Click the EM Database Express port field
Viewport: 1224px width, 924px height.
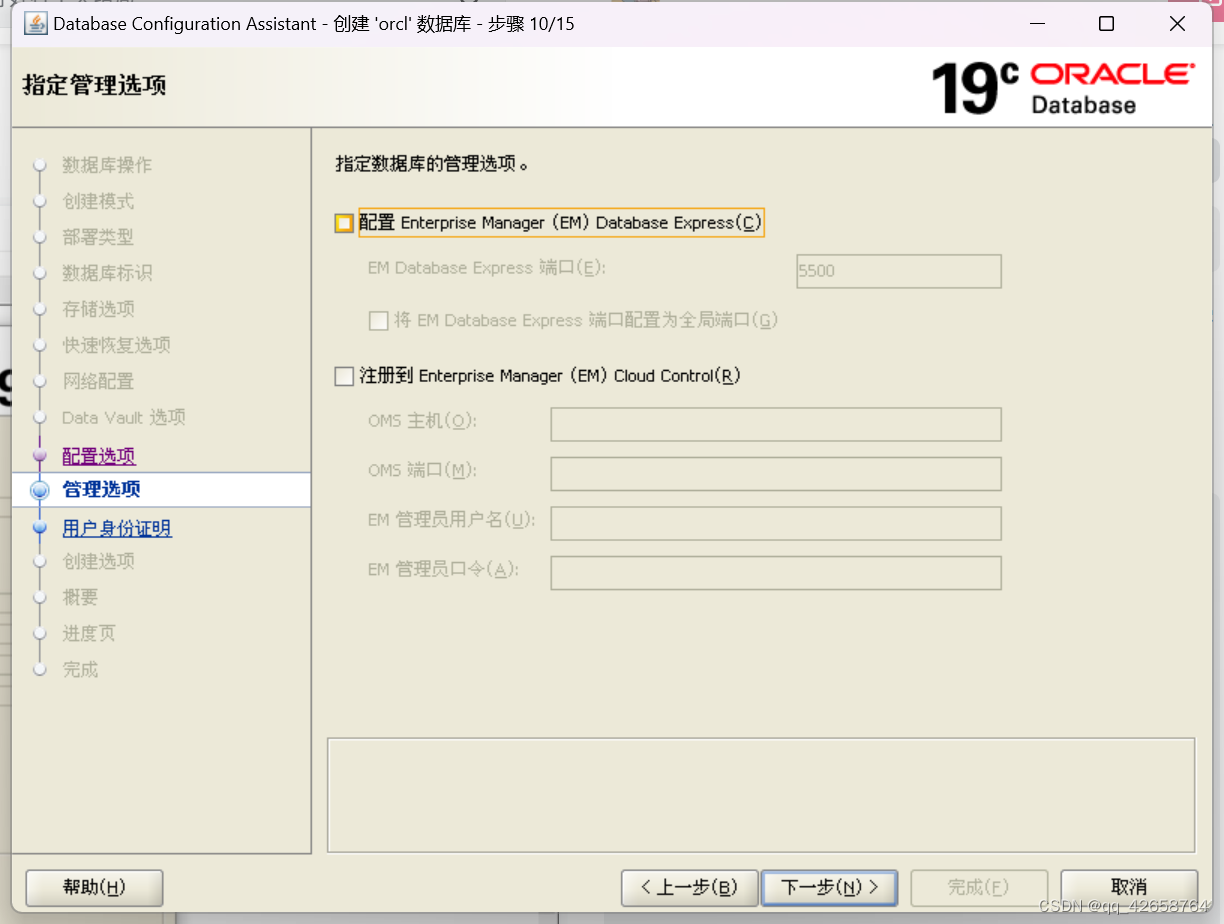(x=899, y=271)
